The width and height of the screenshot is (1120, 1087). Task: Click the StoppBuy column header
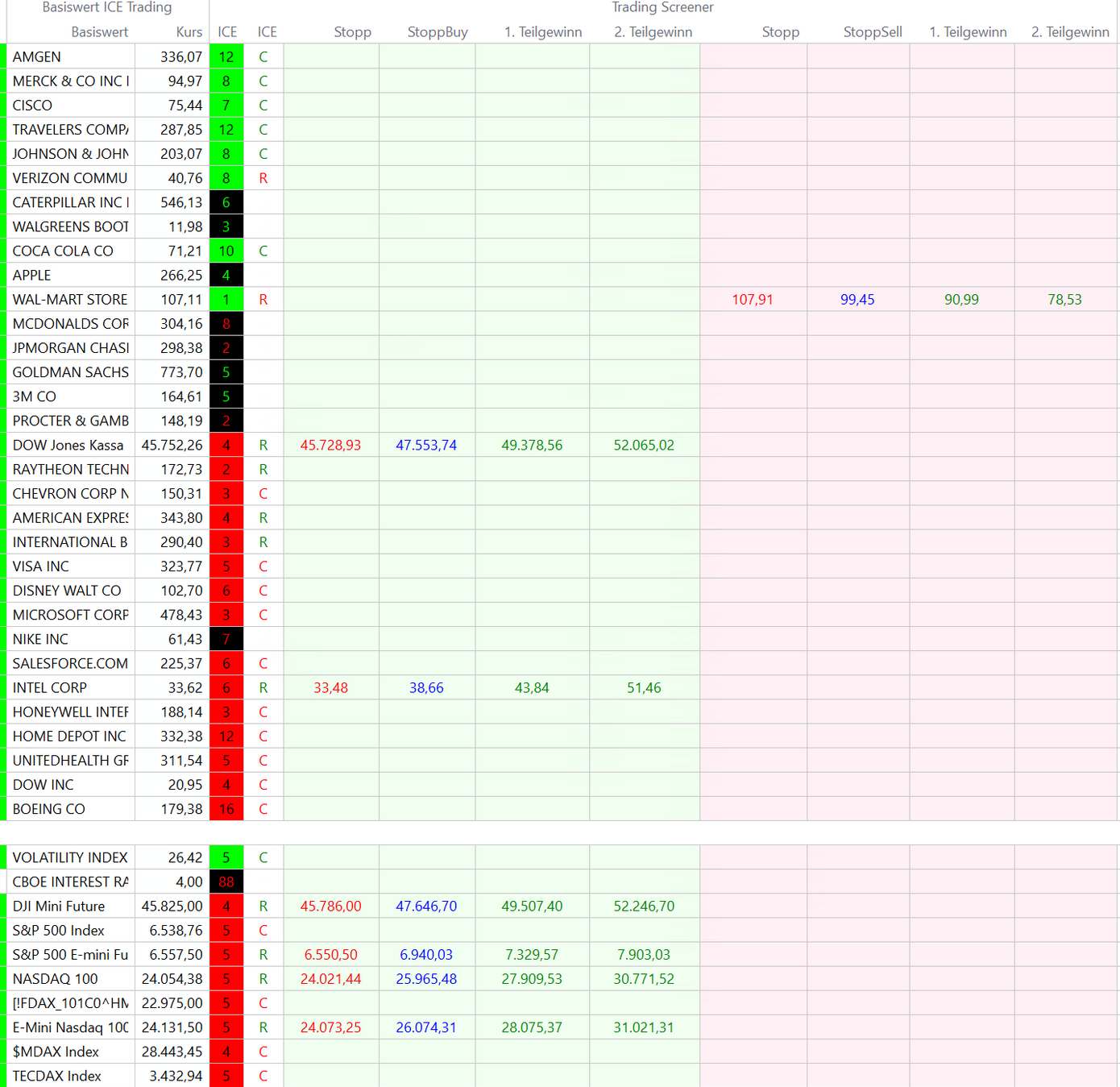[437, 32]
